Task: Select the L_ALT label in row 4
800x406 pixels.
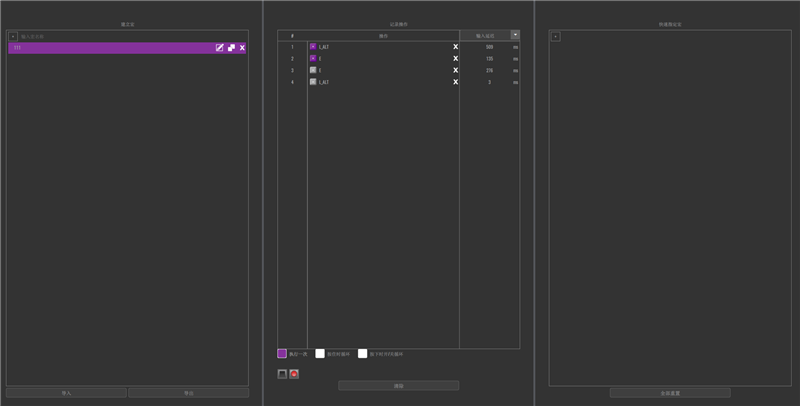Action: [x=324, y=82]
